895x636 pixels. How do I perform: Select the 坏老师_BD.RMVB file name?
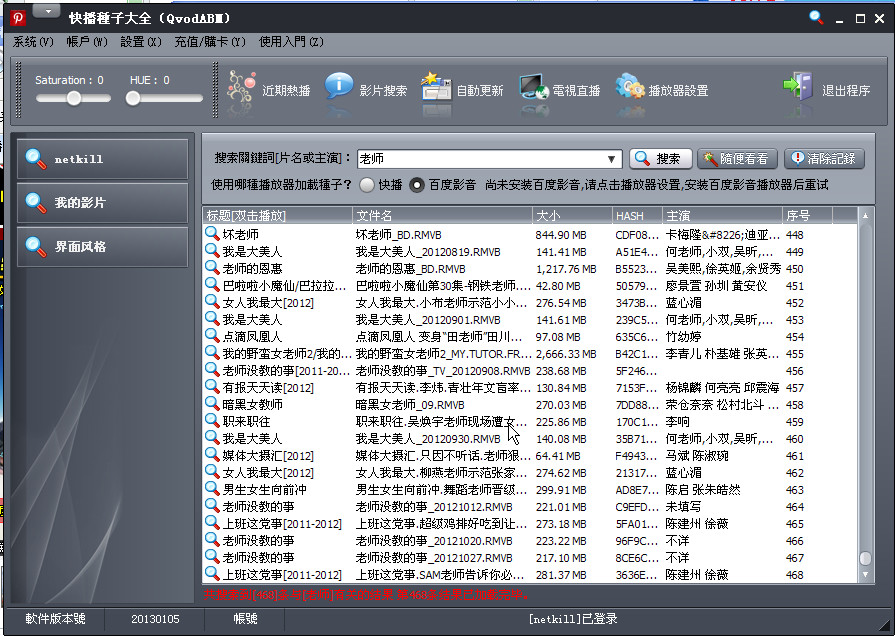tap(398, 235)
